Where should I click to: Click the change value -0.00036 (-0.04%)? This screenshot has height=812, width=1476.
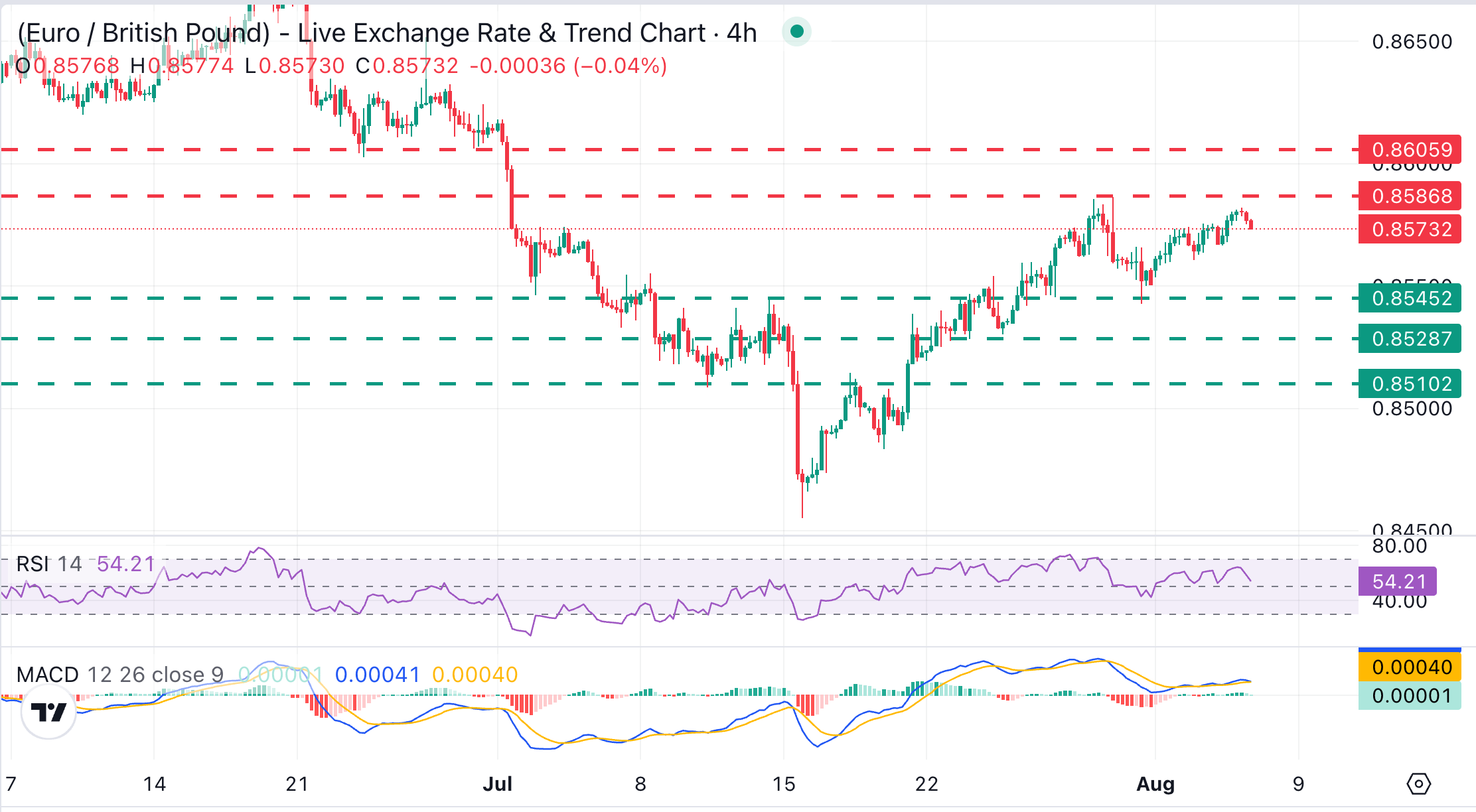[x=568, y=66]
